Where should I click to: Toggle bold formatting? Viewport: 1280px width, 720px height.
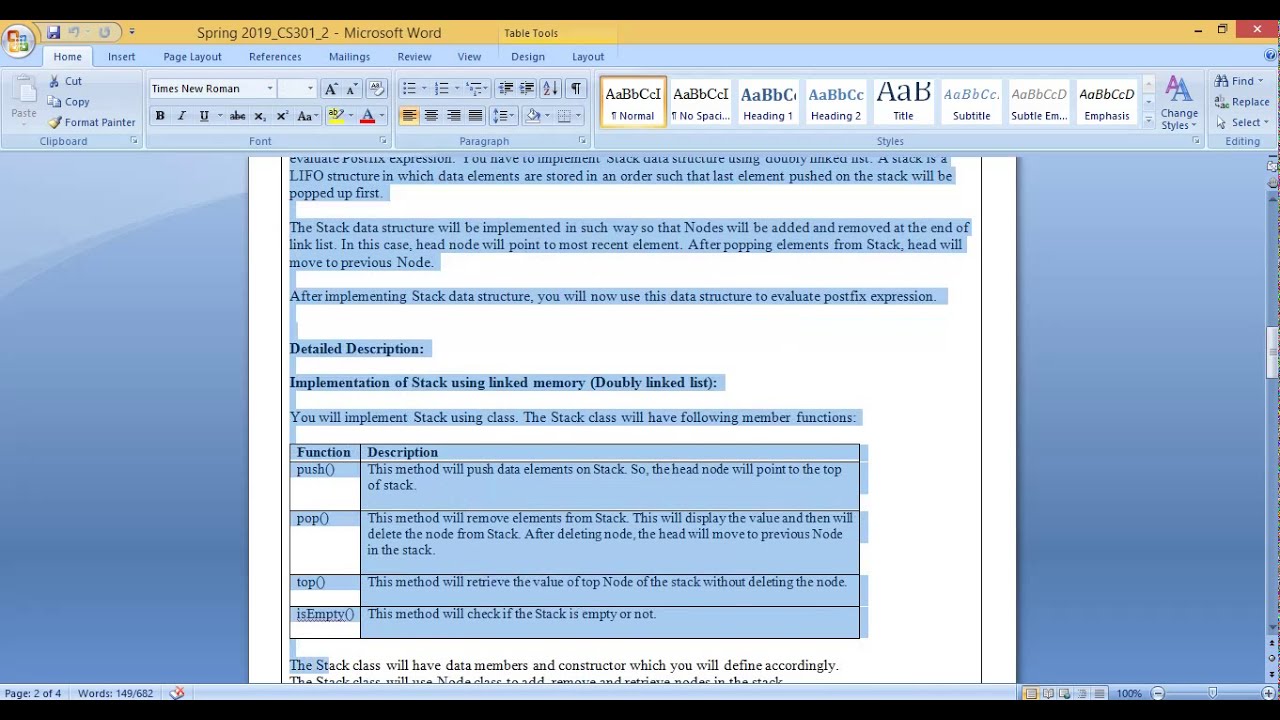pos(160,116)
